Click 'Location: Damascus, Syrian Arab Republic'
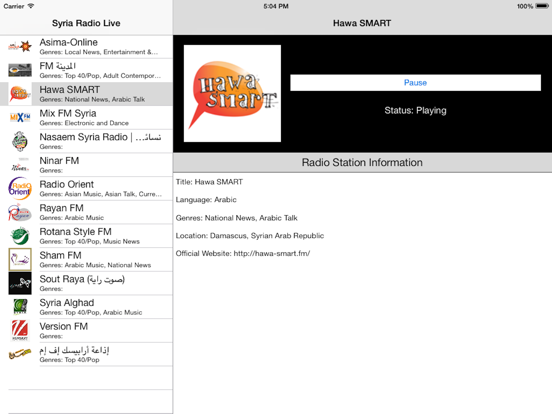Viewport: 552px width, 414px height. (x=250, y=236)
